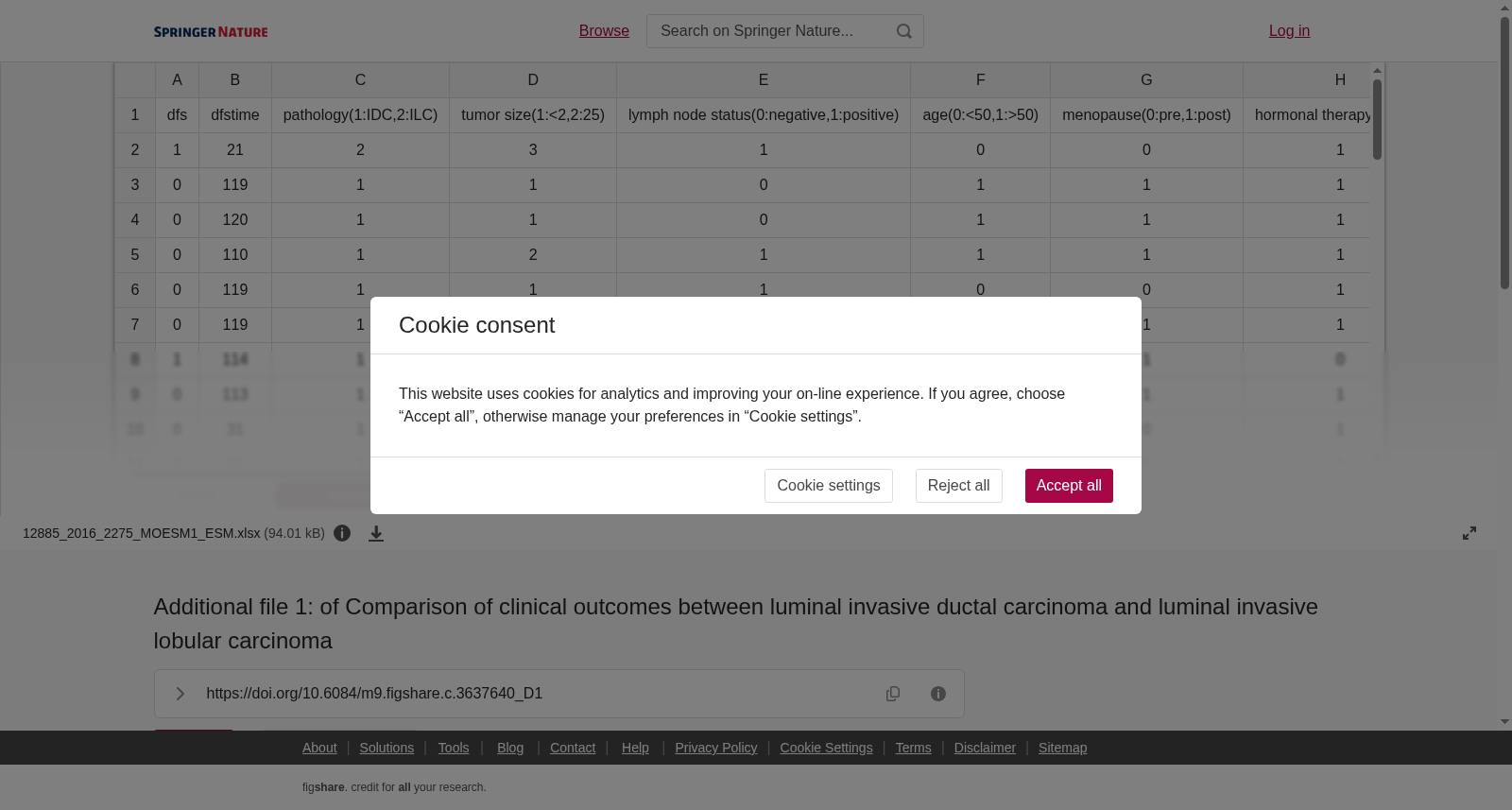1512x810 pixels.
Task: Open citation info icon beside DOI
Action: point(938,694)
